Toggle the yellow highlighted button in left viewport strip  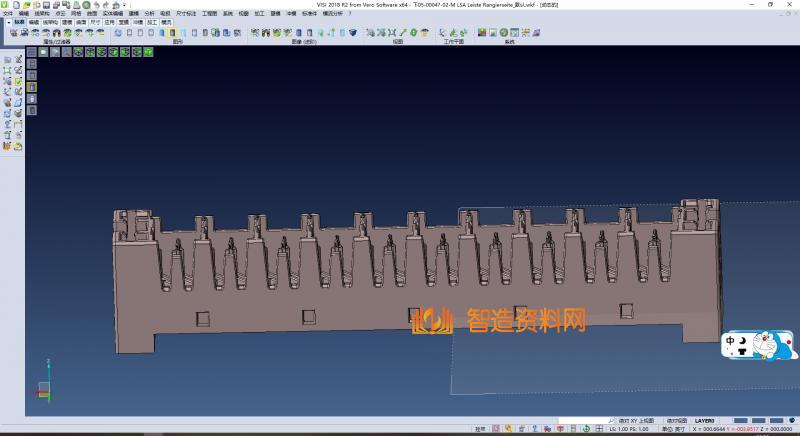pos(31,87)
